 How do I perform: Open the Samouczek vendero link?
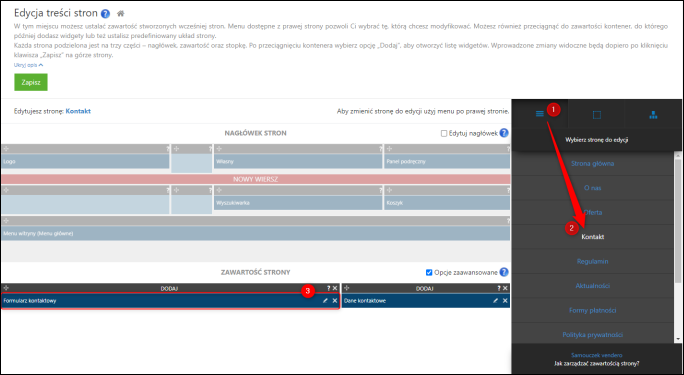(x=596, y=355)
